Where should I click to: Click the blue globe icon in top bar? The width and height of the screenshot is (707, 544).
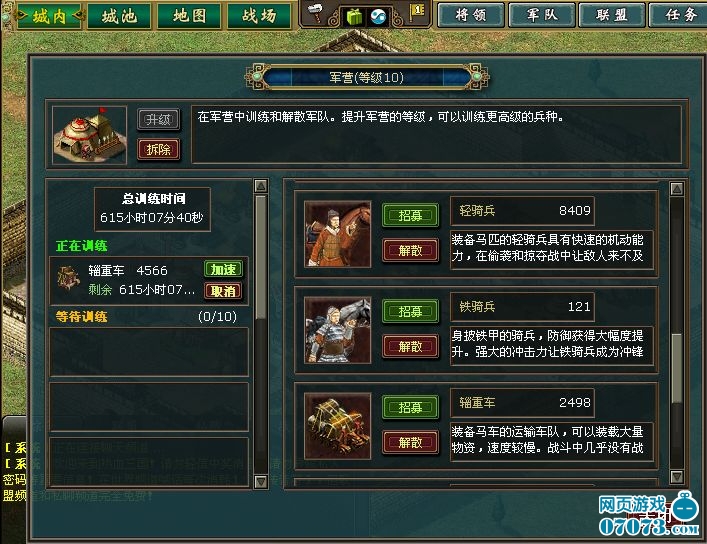(378, 17)
